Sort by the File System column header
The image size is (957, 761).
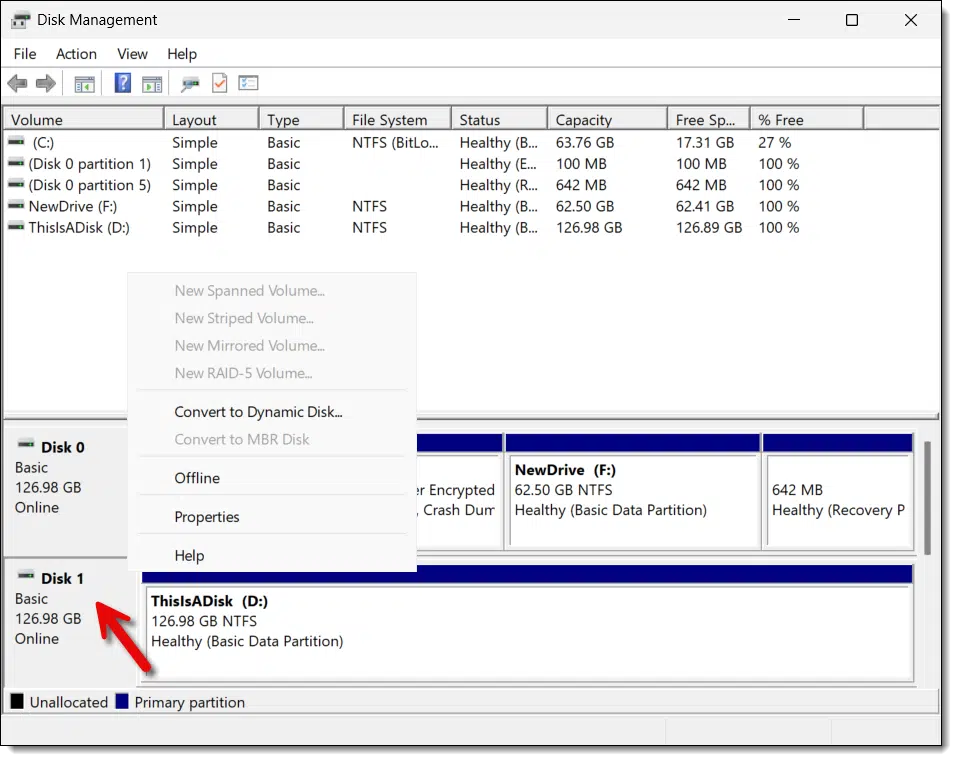tap(398, 119)
